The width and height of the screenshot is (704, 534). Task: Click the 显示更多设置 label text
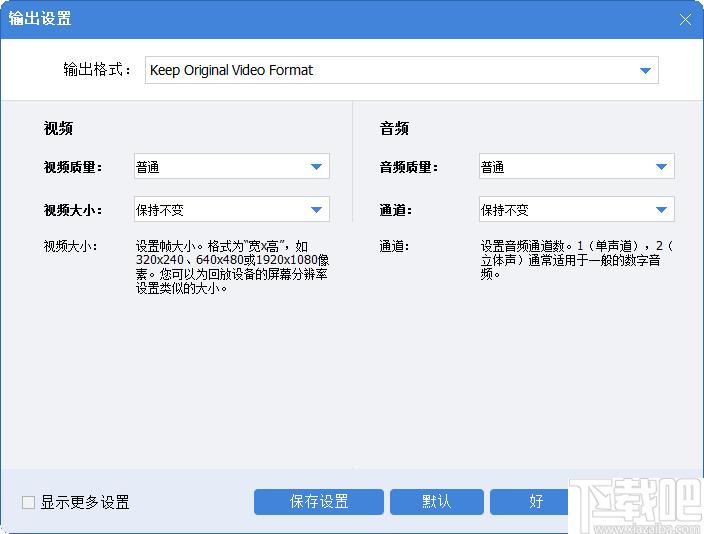(85, 502)
